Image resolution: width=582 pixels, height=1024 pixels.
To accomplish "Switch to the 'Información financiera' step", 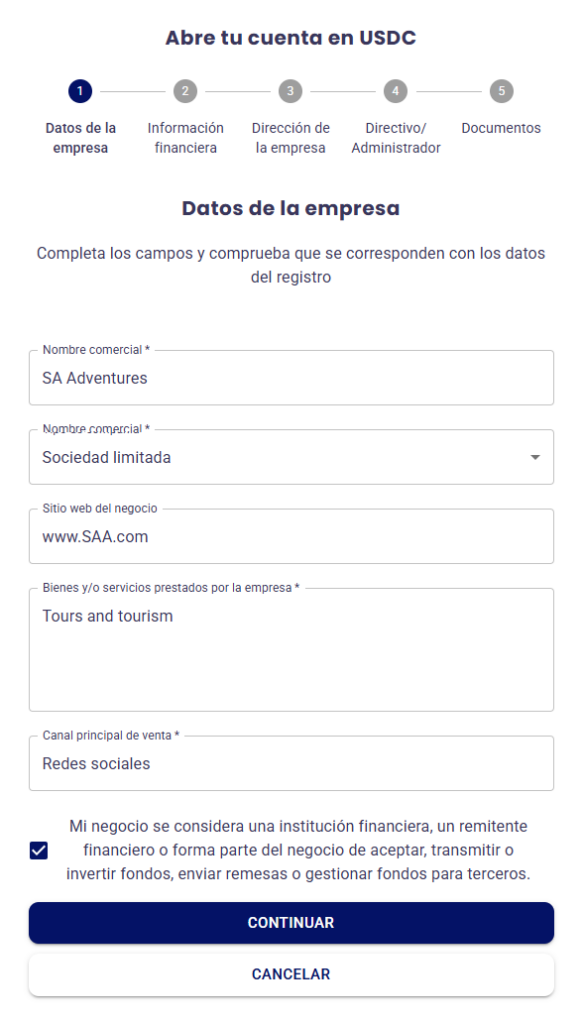I will [186, 137].
